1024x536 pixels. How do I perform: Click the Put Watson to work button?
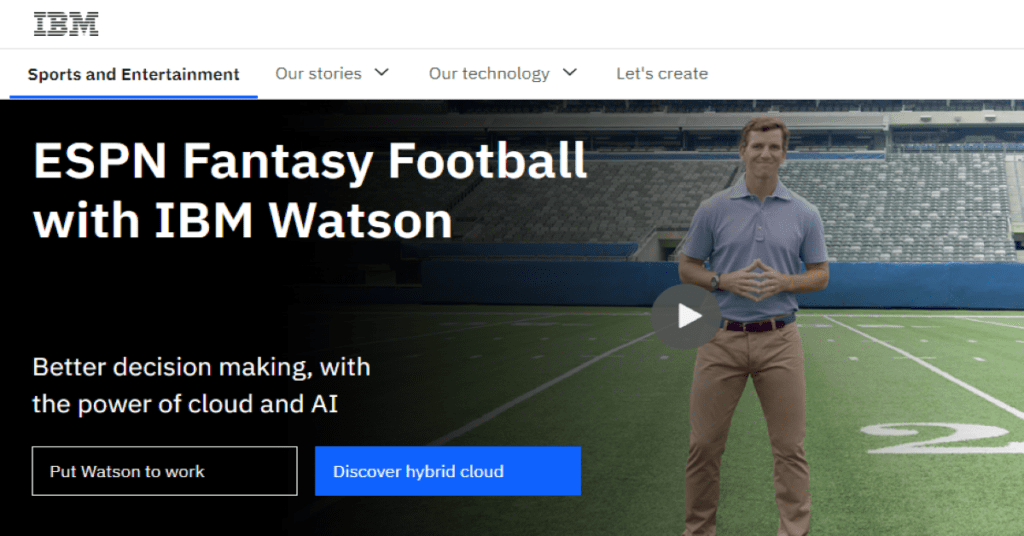pos(165,471)
